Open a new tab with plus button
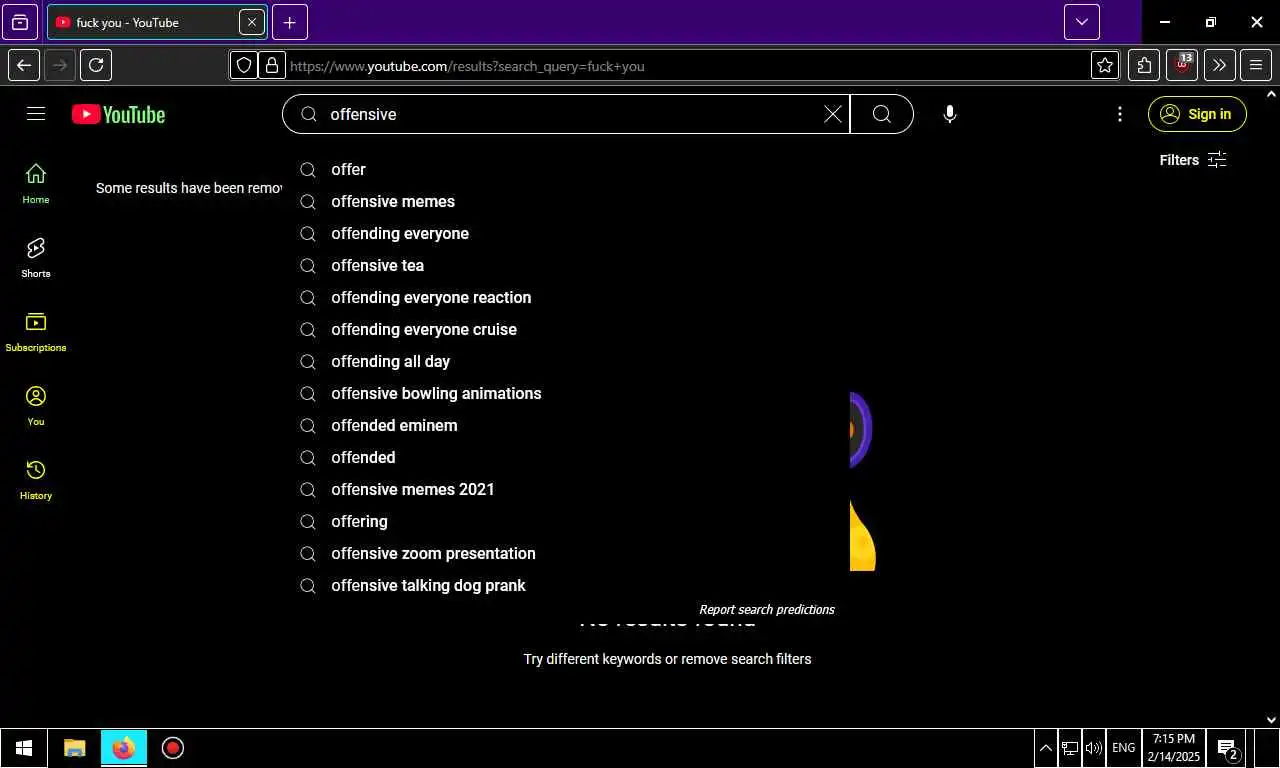The image size is (1280, 768). pyautogui.click(x=290, y=22)
